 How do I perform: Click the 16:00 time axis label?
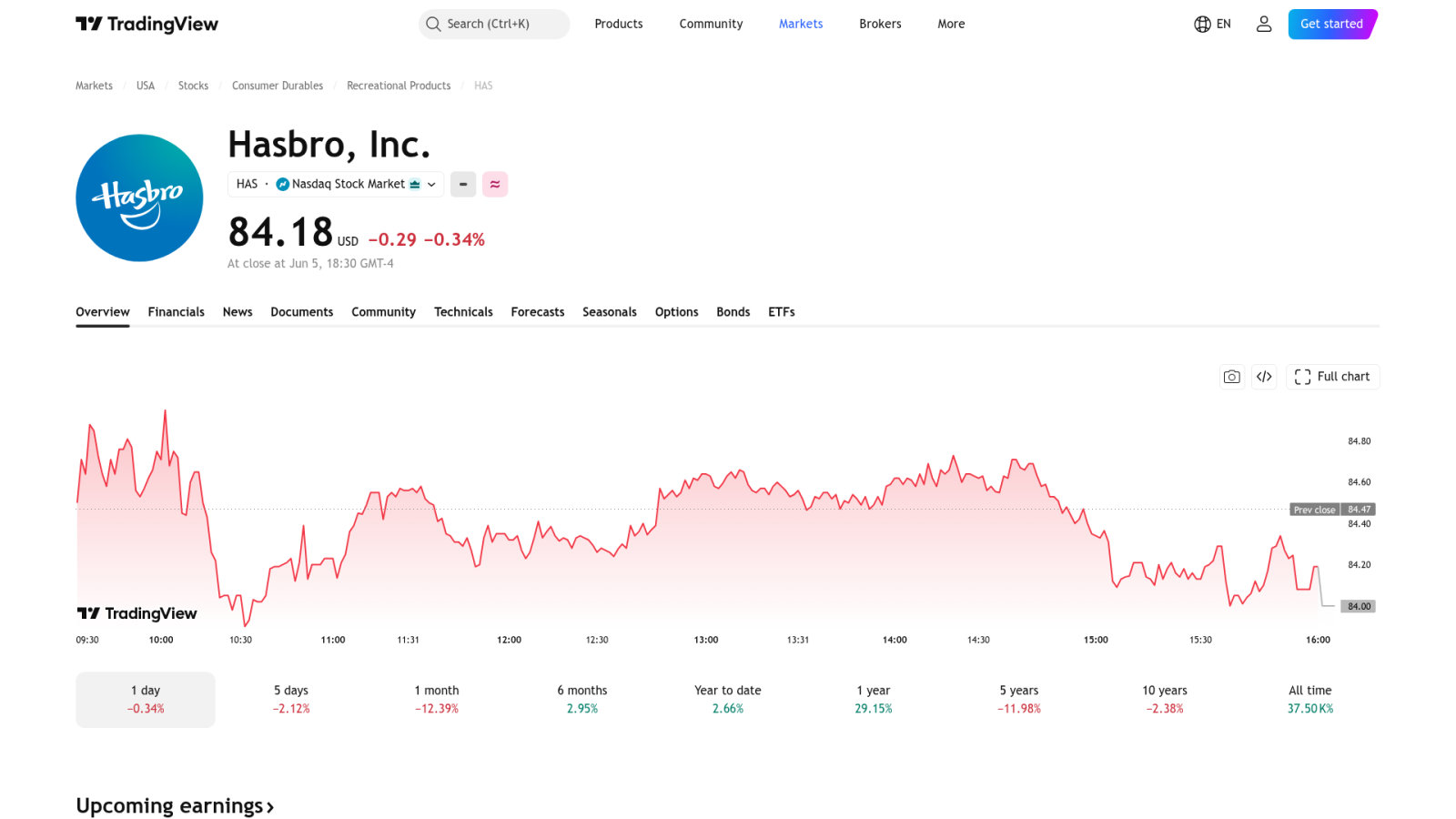click(x=1318, y=640)
